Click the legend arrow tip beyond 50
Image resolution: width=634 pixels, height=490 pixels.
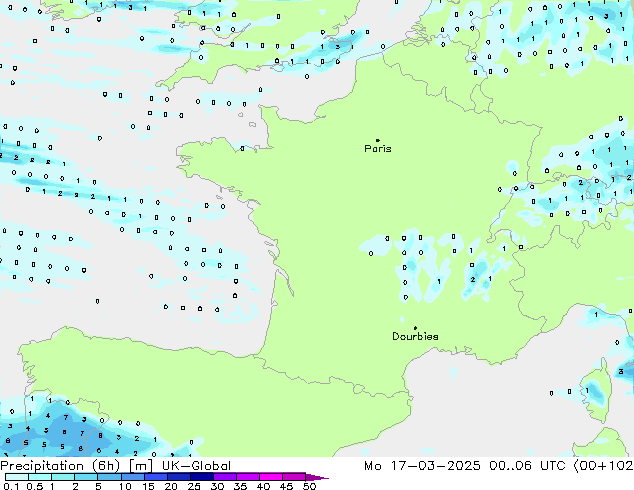(317, 477)
